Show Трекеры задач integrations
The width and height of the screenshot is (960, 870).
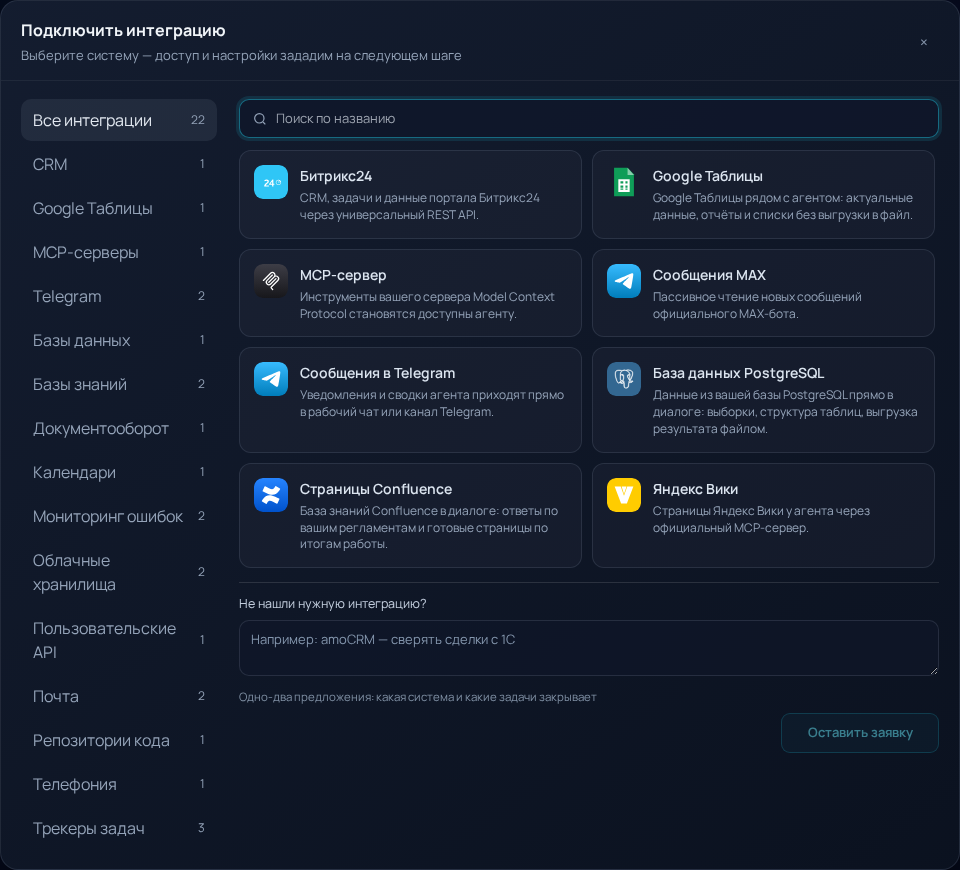(119, 828)
